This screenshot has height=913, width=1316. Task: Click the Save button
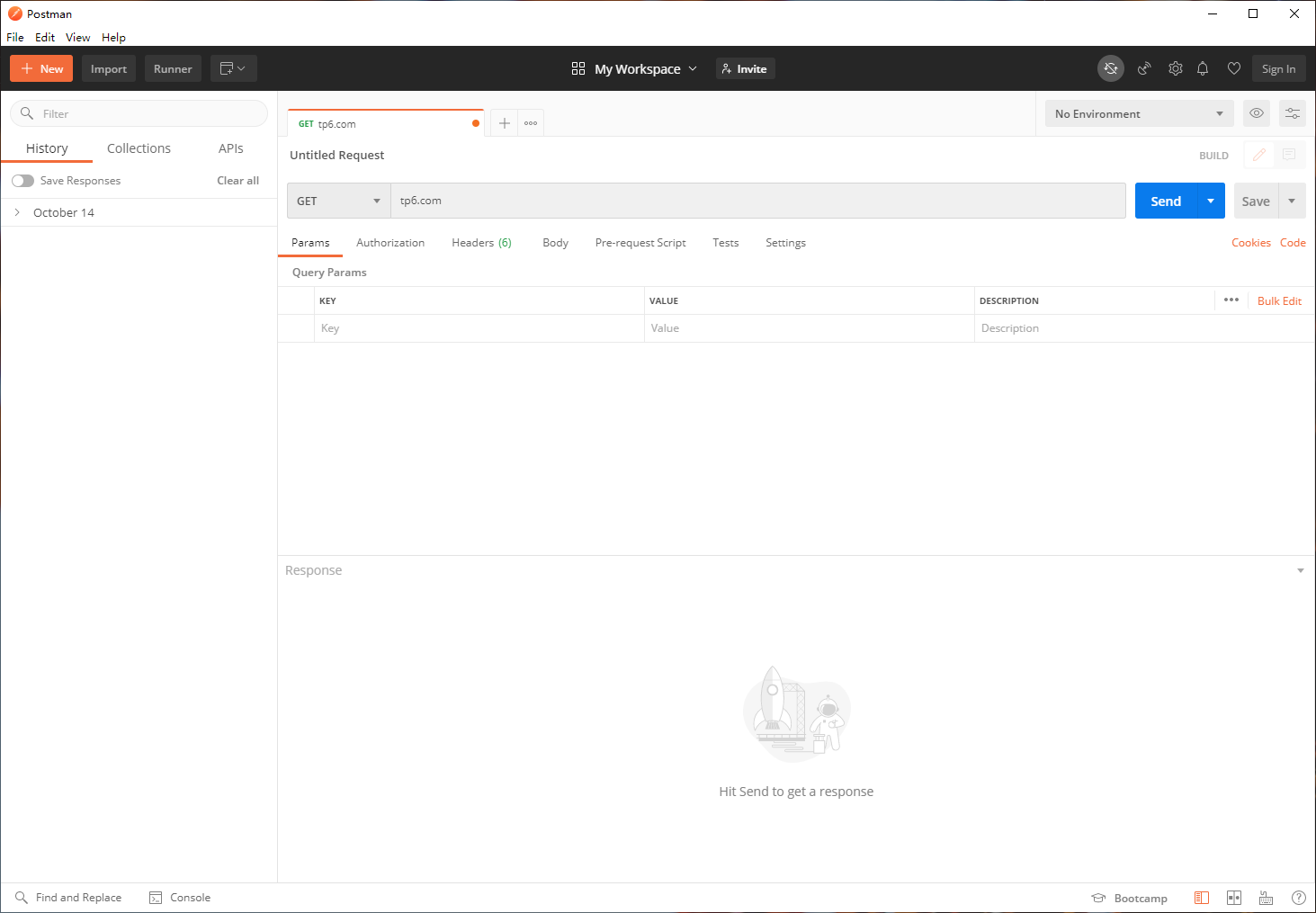point(1256,201)
